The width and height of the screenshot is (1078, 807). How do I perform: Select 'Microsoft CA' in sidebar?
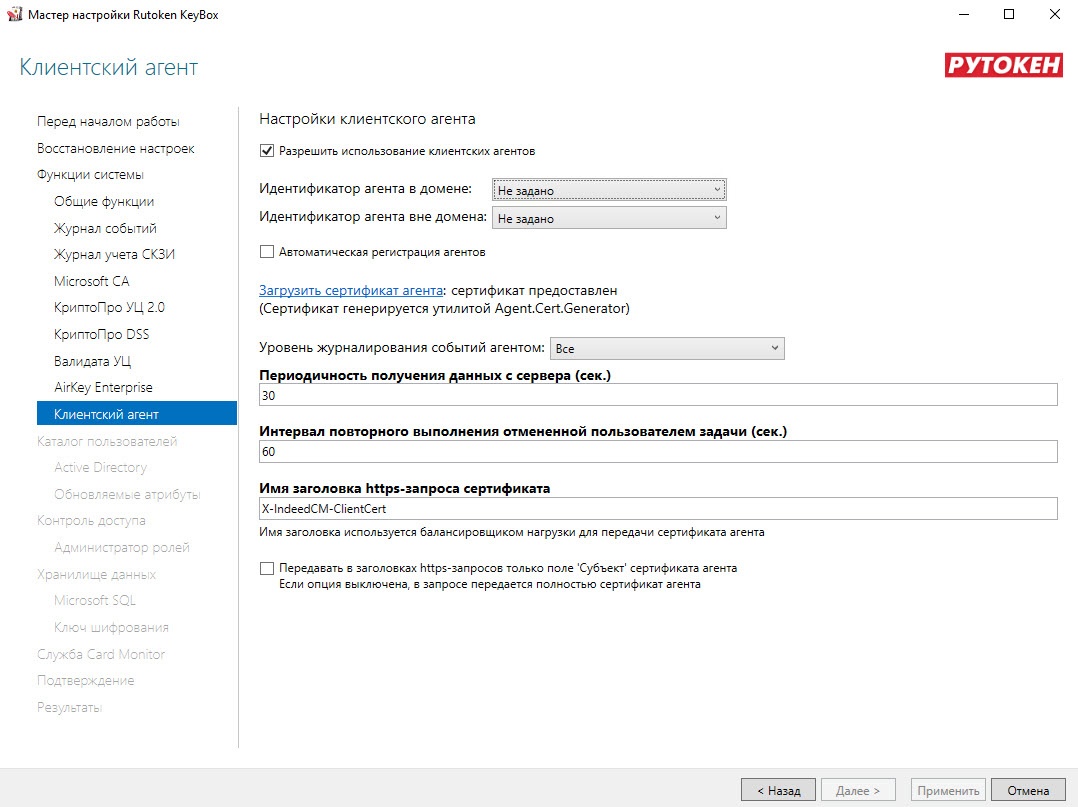91,282
